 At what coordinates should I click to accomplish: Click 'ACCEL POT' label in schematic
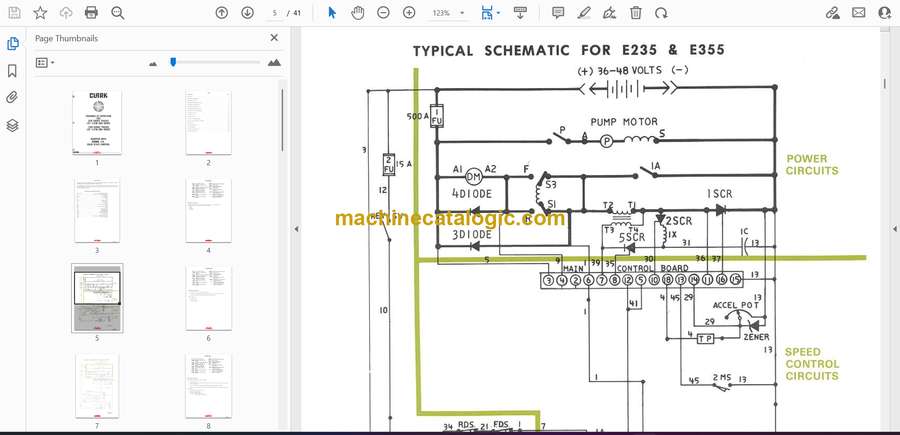(735, 304)
